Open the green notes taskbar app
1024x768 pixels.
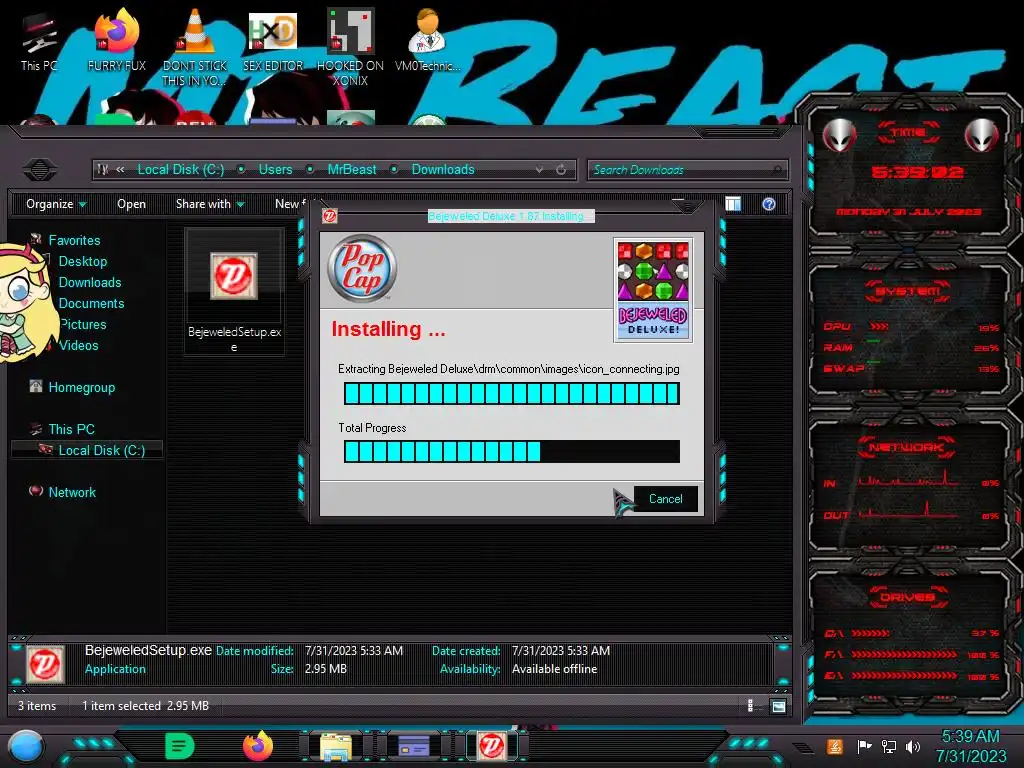(180, 746)
